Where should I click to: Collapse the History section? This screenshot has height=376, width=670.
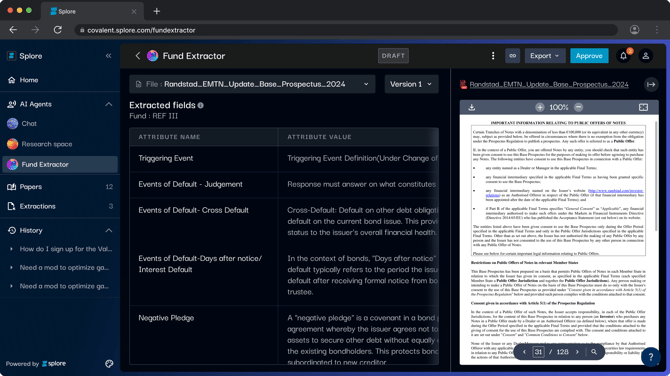pyautogui.click(x=109, y=230)
